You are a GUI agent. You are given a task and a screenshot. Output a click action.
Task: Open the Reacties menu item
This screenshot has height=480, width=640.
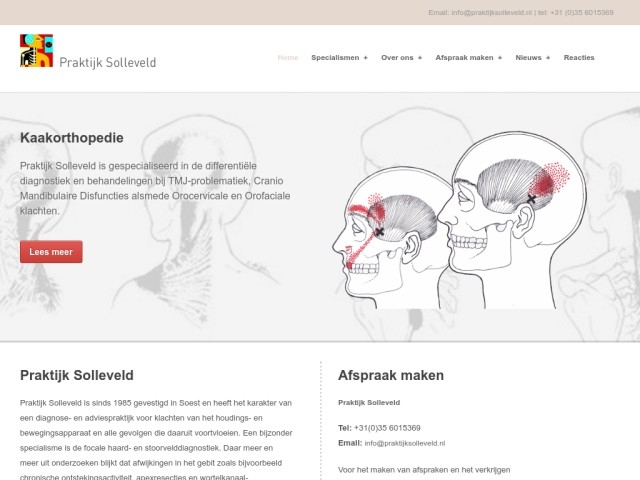[579, 58]
